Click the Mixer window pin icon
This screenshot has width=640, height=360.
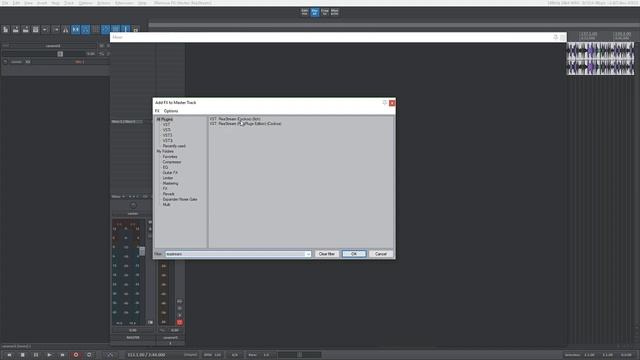coord(556,37)
